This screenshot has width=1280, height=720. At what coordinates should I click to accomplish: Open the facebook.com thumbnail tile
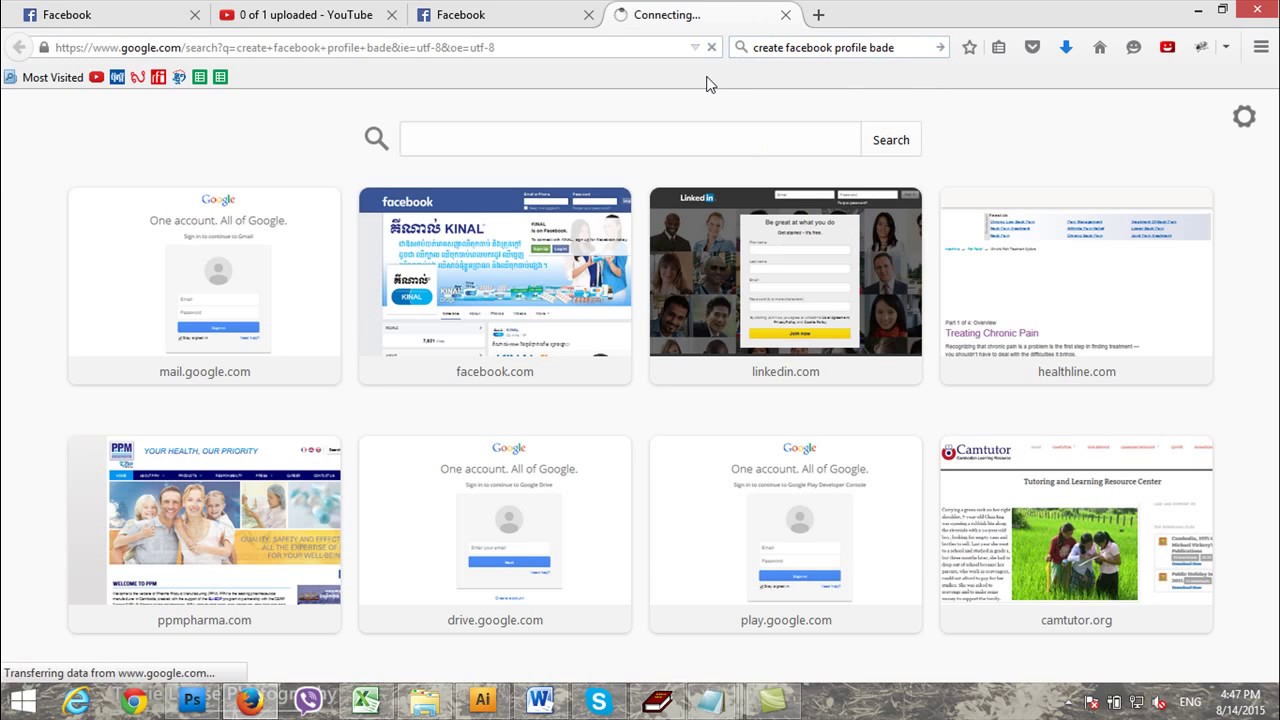[x=495, y=285]
